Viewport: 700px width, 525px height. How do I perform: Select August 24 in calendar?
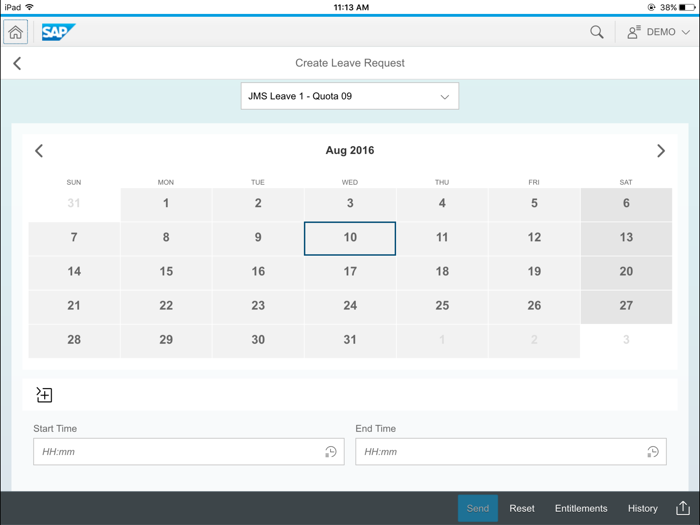(350, 306)
